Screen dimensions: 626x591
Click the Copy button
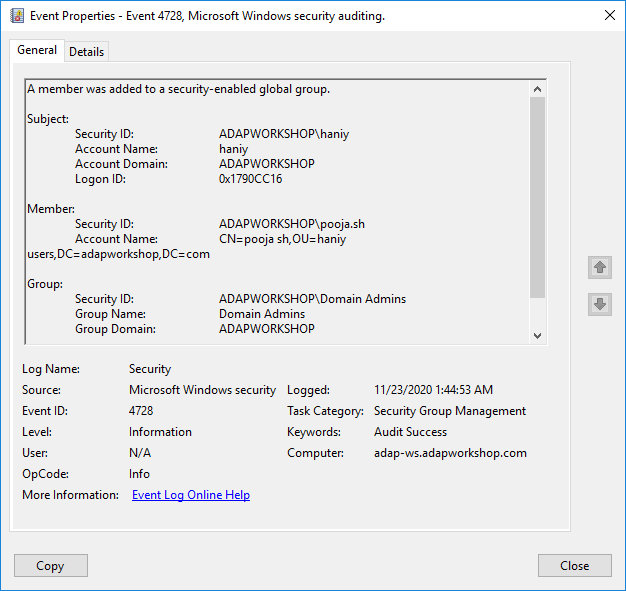point(51,565)
